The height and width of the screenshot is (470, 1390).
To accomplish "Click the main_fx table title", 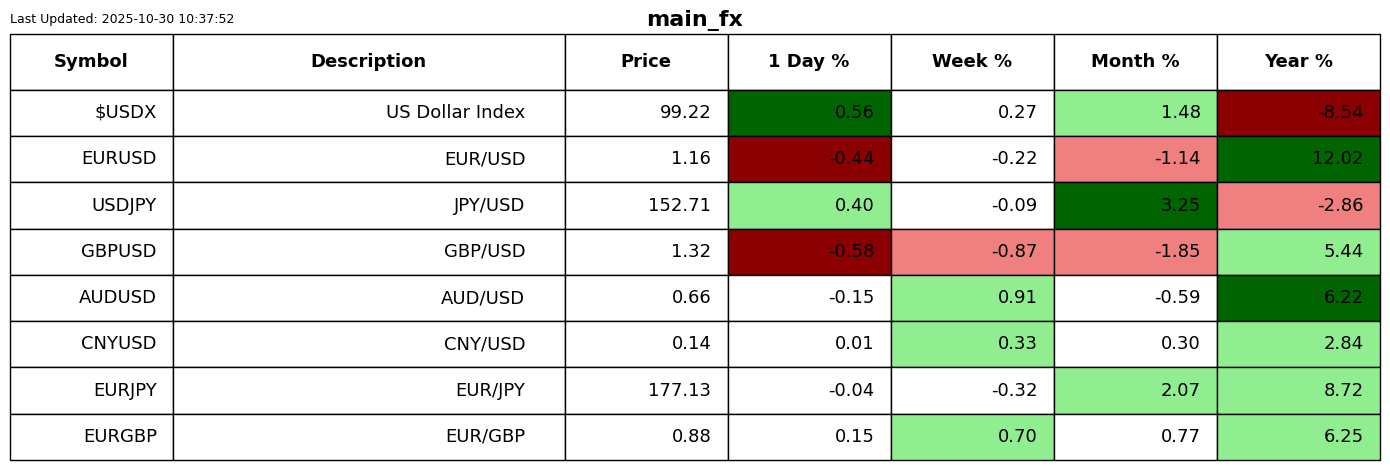I will point(694,19).
